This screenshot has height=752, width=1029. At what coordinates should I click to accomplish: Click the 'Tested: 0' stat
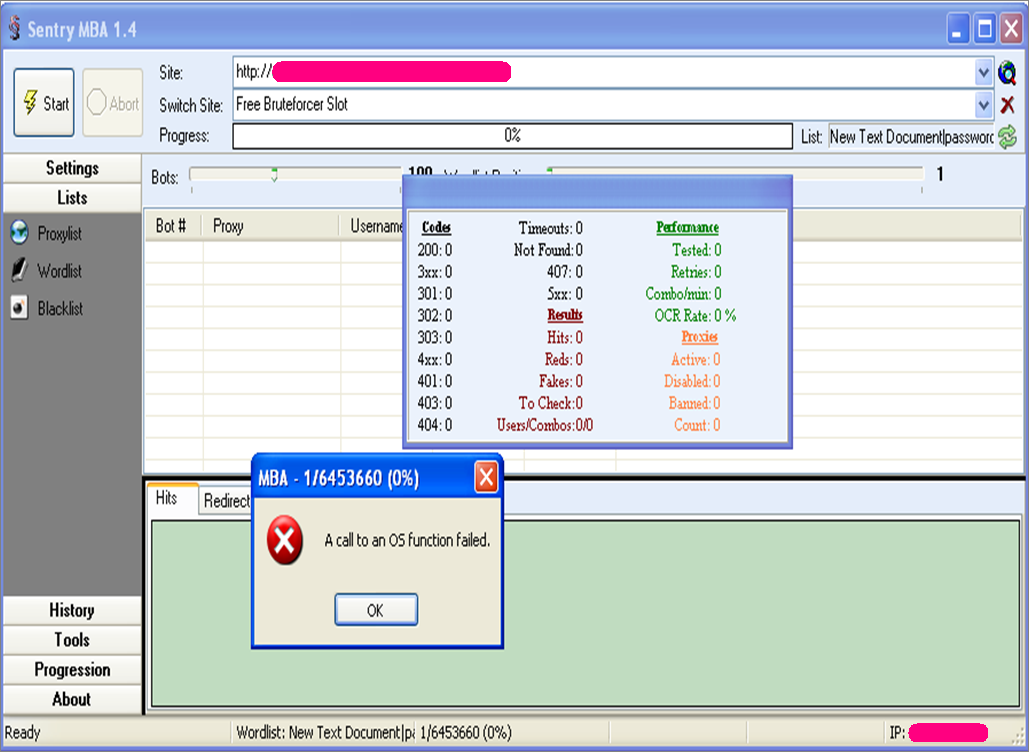pyautogui.click(x=696, y=249)
